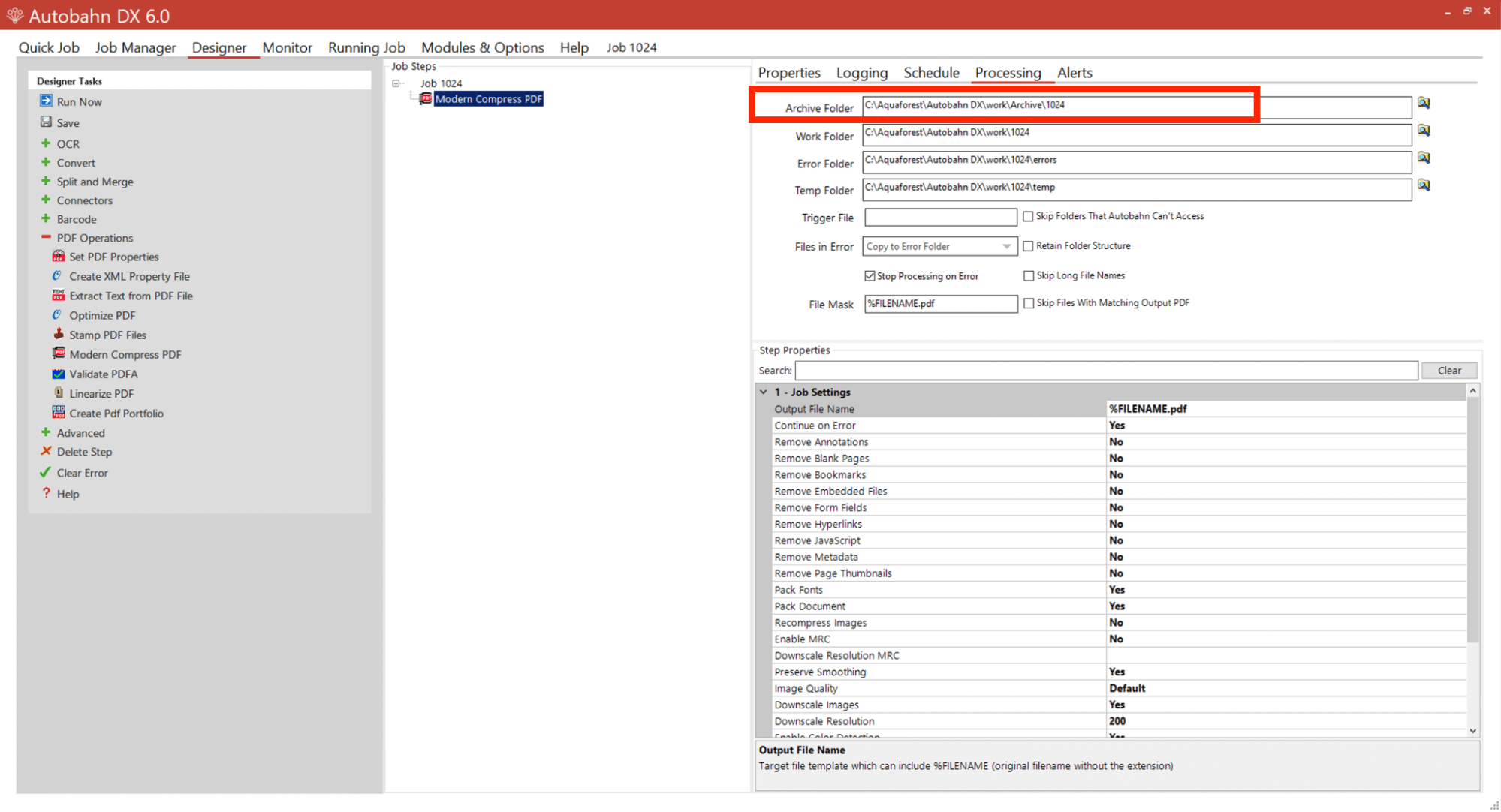Screen dimensions: 1501x812
Task: Open Modules & Options menu
Action: [482, 47]
